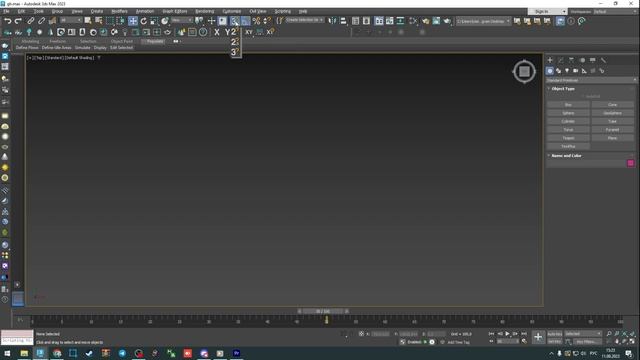This screenshot has height=360, width=640.
Task: Restrict transform to X axis
Action: tap(217, 32)
